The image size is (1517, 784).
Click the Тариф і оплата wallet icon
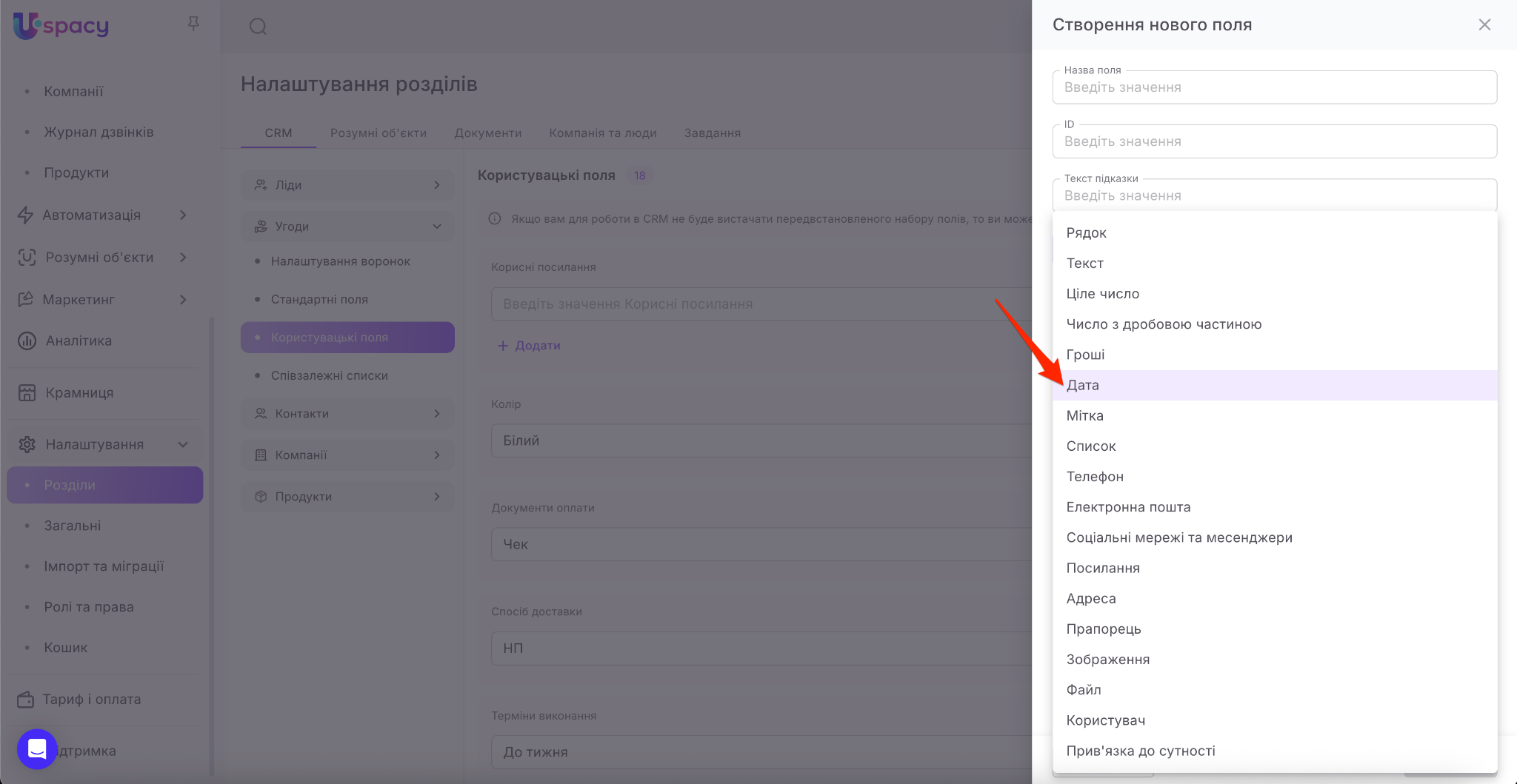[x=26, y=700]
